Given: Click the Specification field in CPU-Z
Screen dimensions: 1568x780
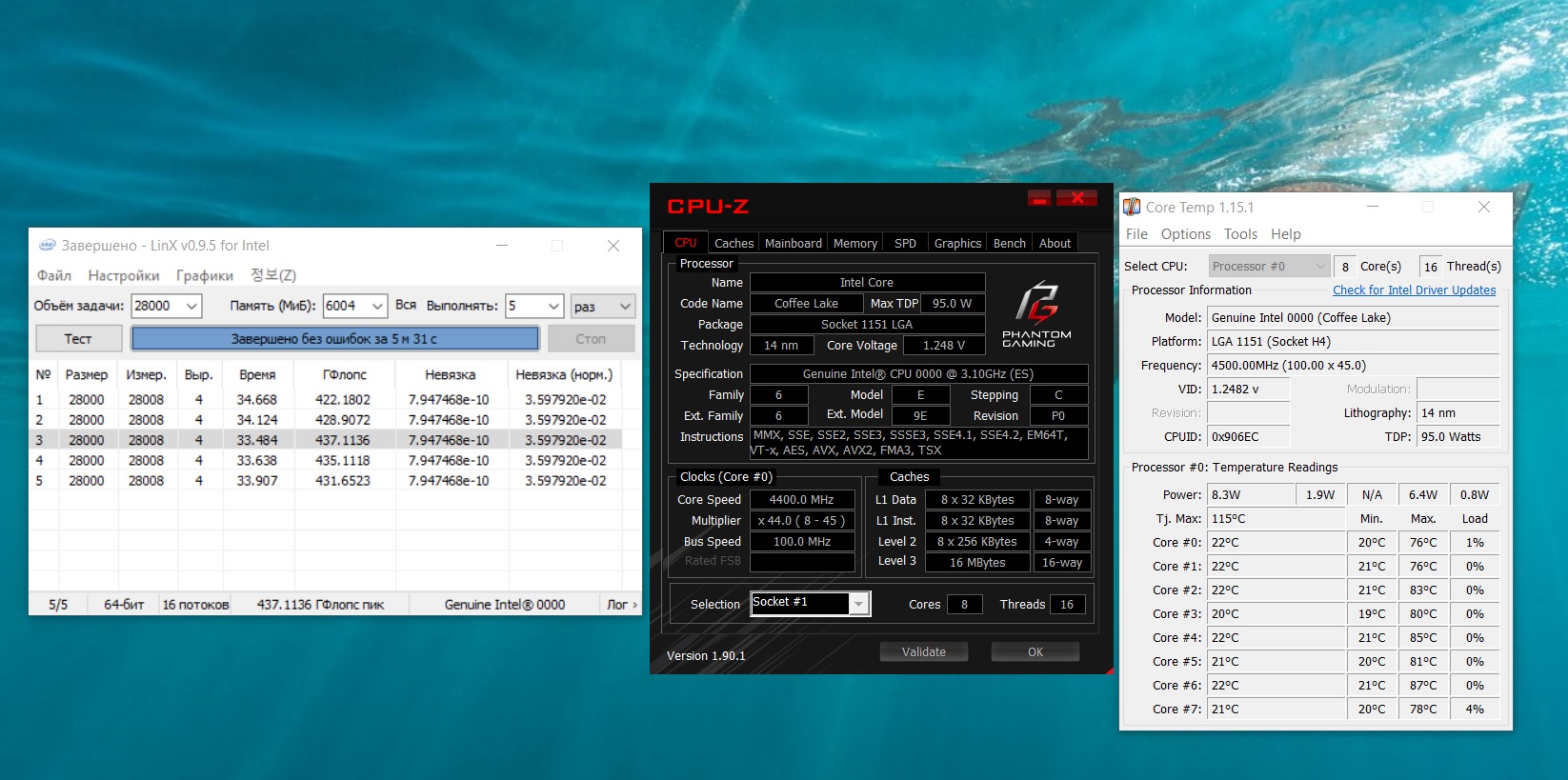Looking at the screenshot, I should click(x=918, y=374).
